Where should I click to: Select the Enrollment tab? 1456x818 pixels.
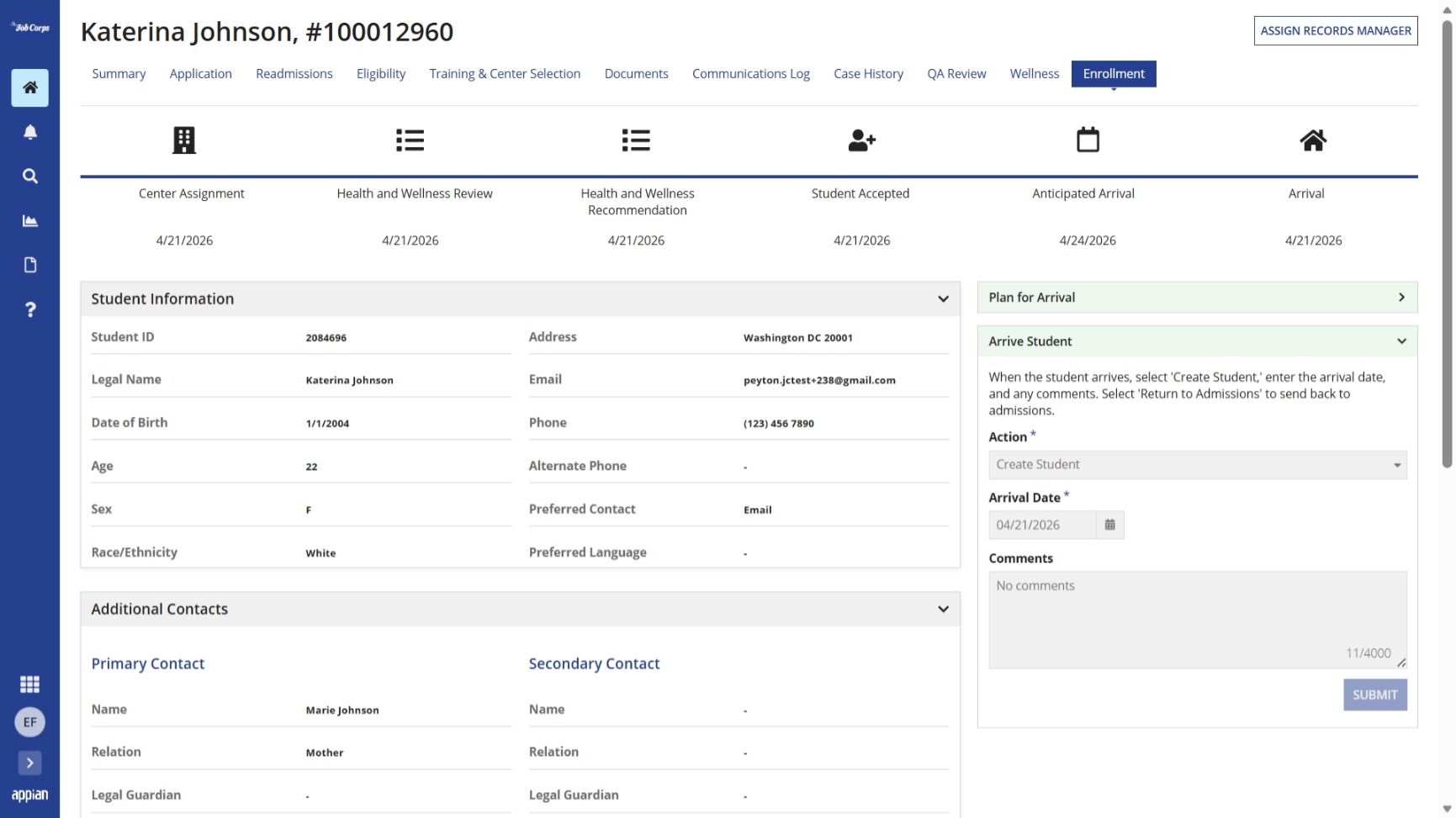coord(1114,74)
